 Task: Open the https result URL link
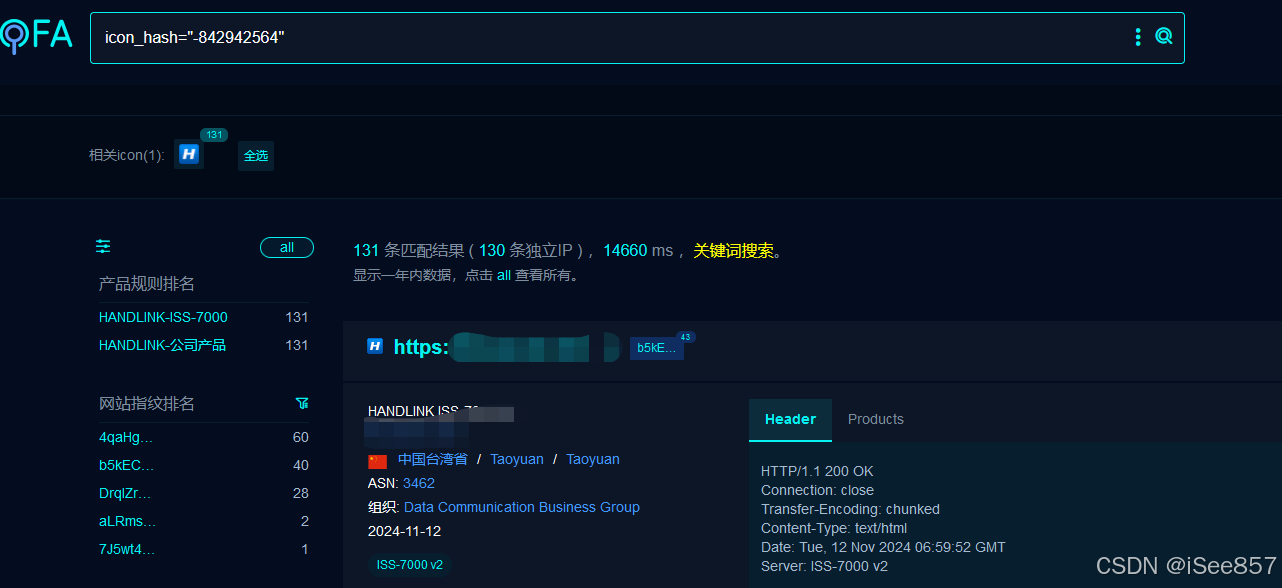click(505, 347)
